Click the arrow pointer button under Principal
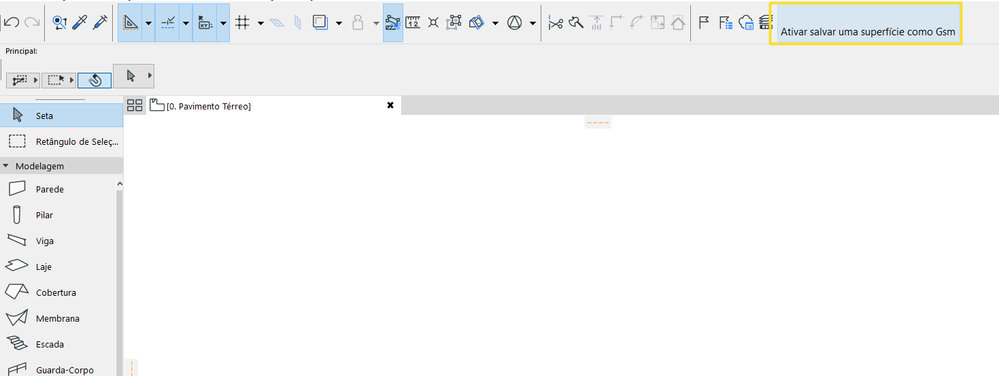 (x=131, y=76)
